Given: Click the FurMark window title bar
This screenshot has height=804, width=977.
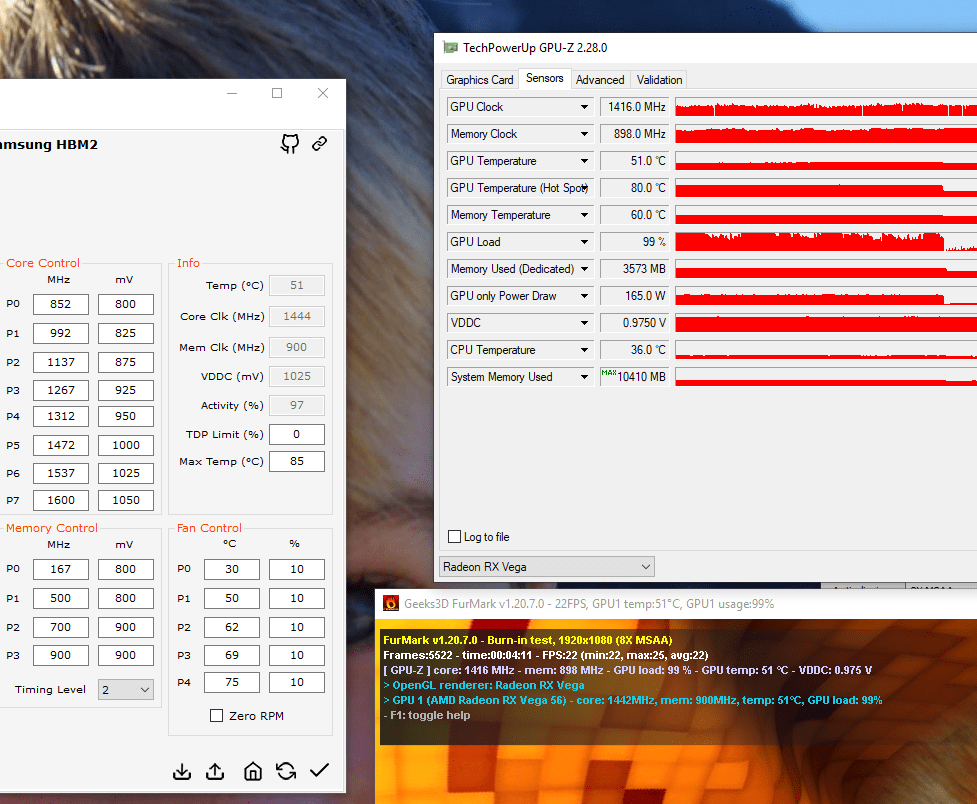Looking at the screenshot, I should click(676, 603).
